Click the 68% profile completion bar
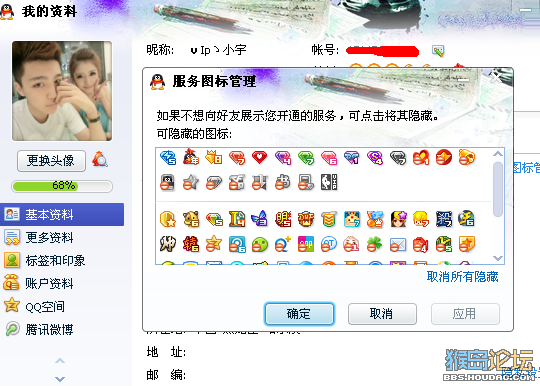Image resolution: width=540 pixels, height=386 pixels. coord(62,186)
